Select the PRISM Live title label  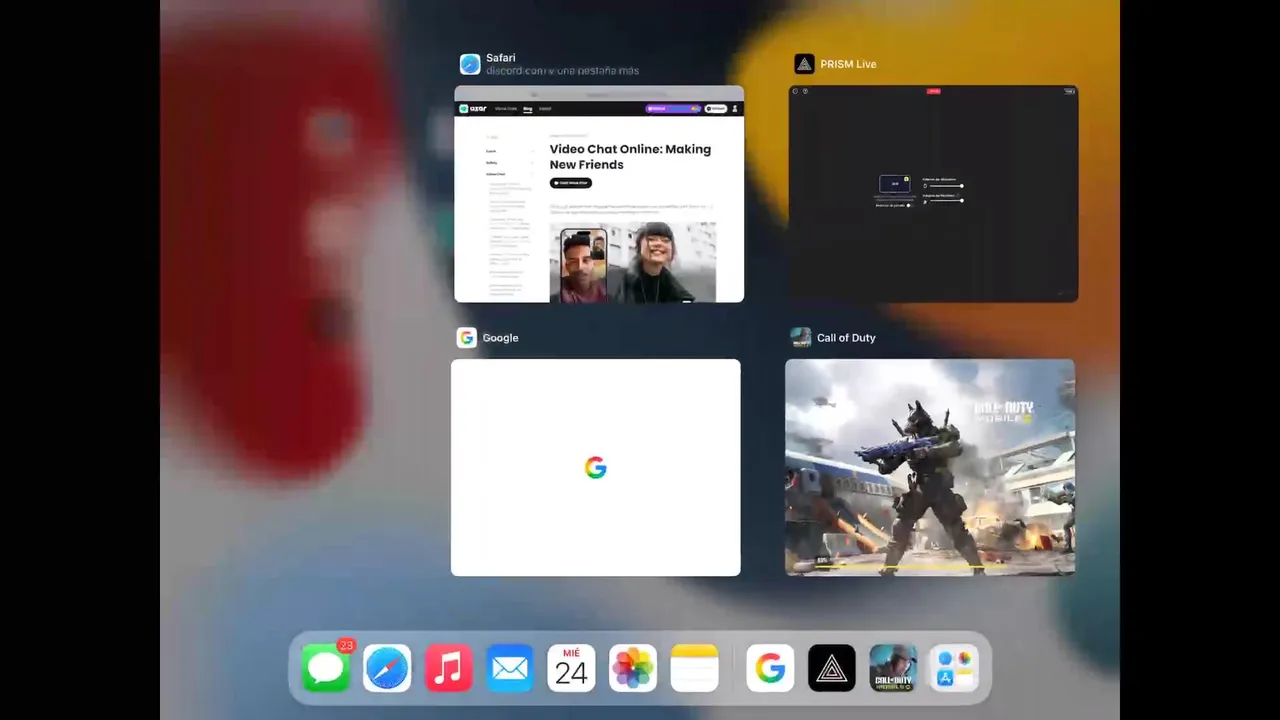(x=848, y=64)
